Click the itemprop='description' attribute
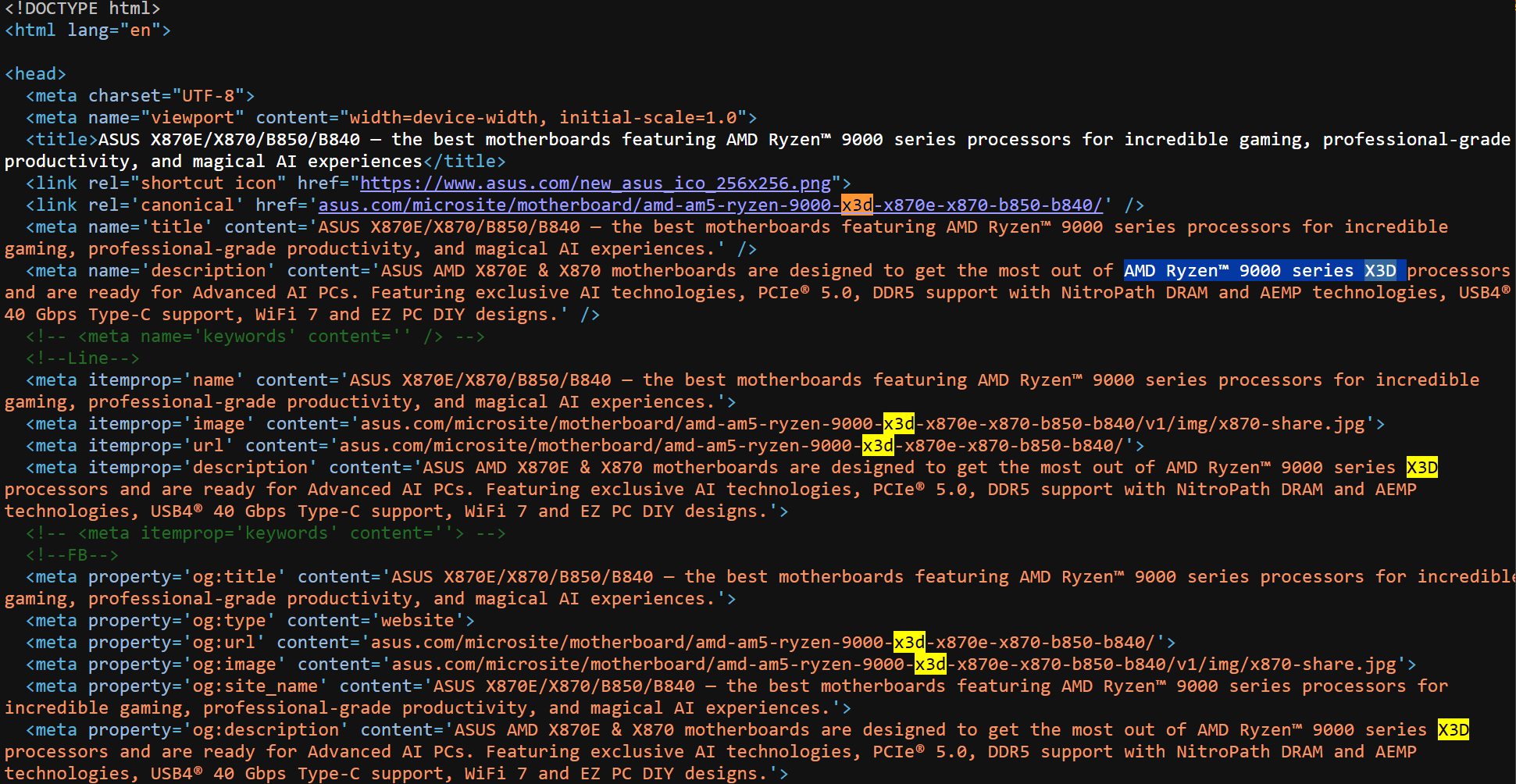The image size is (1516, 784). [203, 468]
